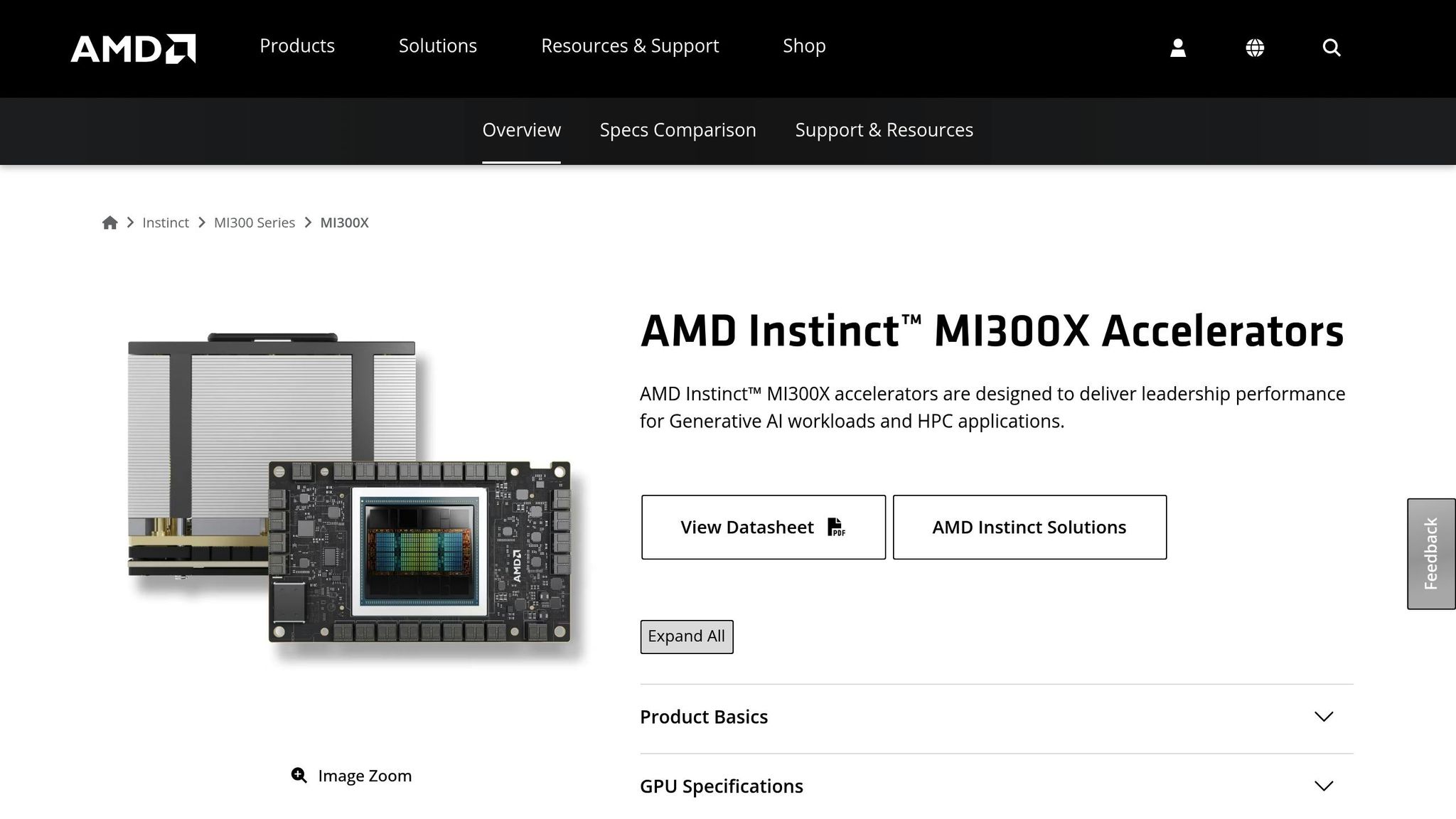
Task: Switch to the Specs Comparison tab
Action: point(677,130)
